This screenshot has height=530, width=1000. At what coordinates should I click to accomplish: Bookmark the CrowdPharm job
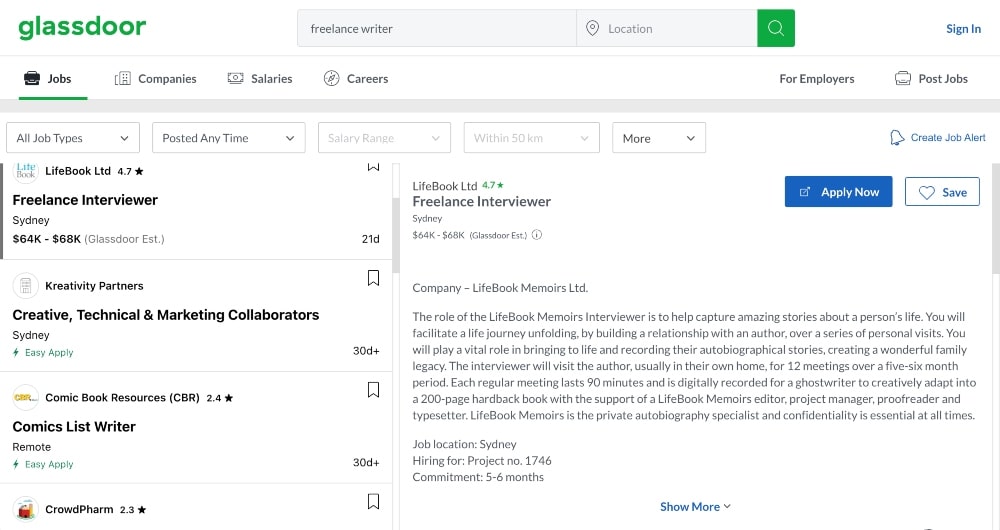373,501
